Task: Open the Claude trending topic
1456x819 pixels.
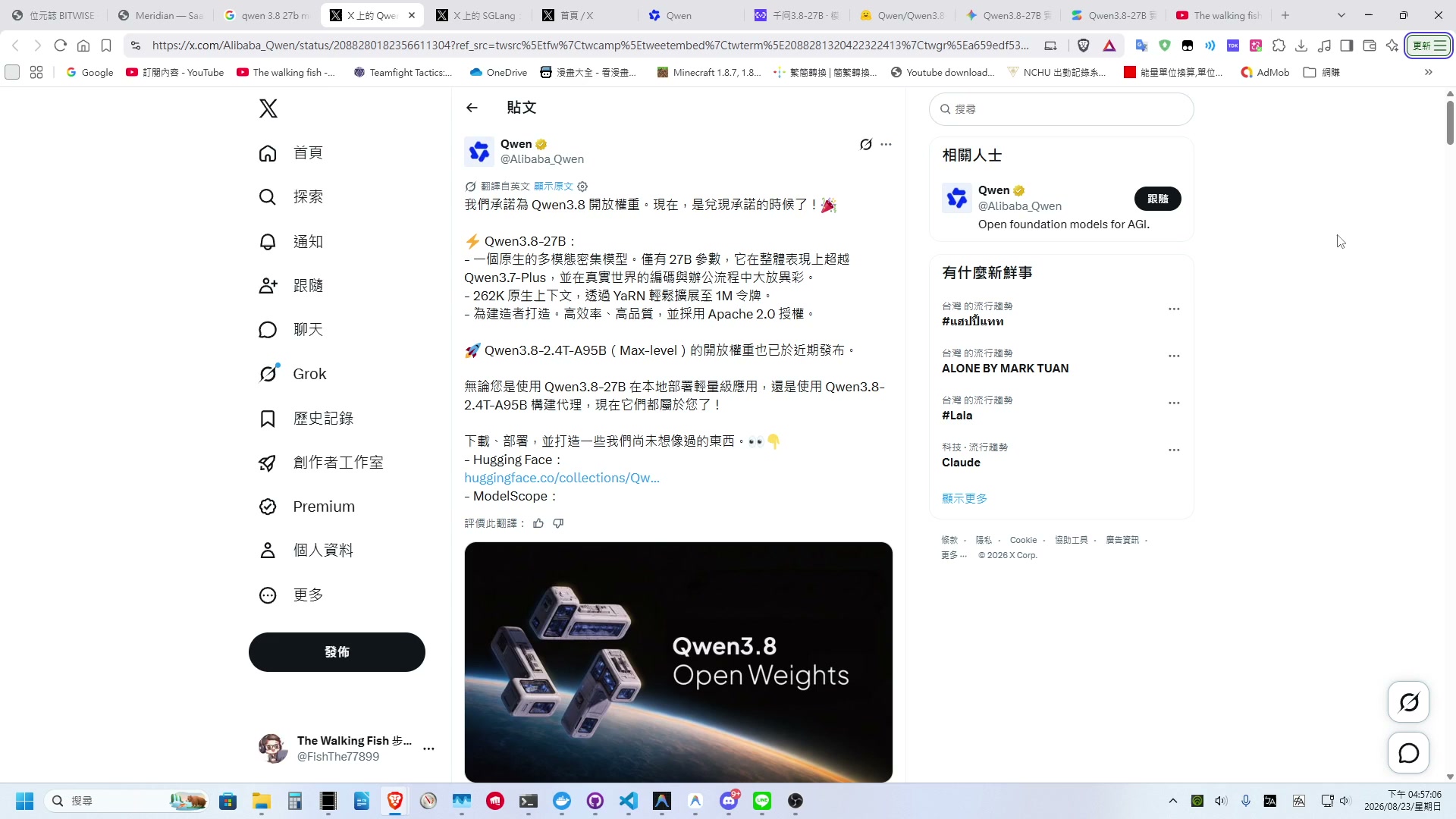Action: (x=961, y=463)
